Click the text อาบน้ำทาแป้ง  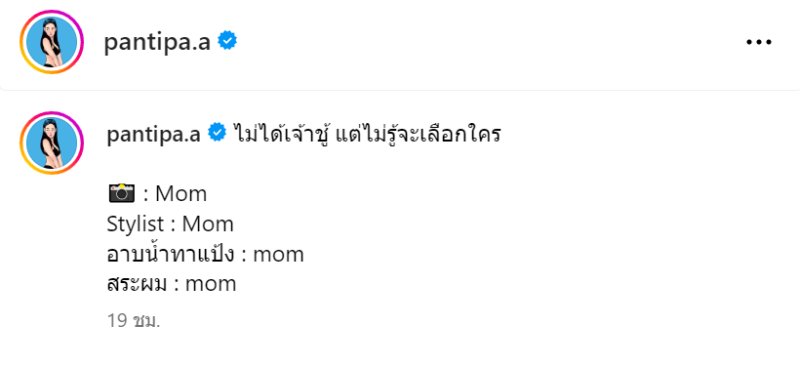tap(170, 254)
